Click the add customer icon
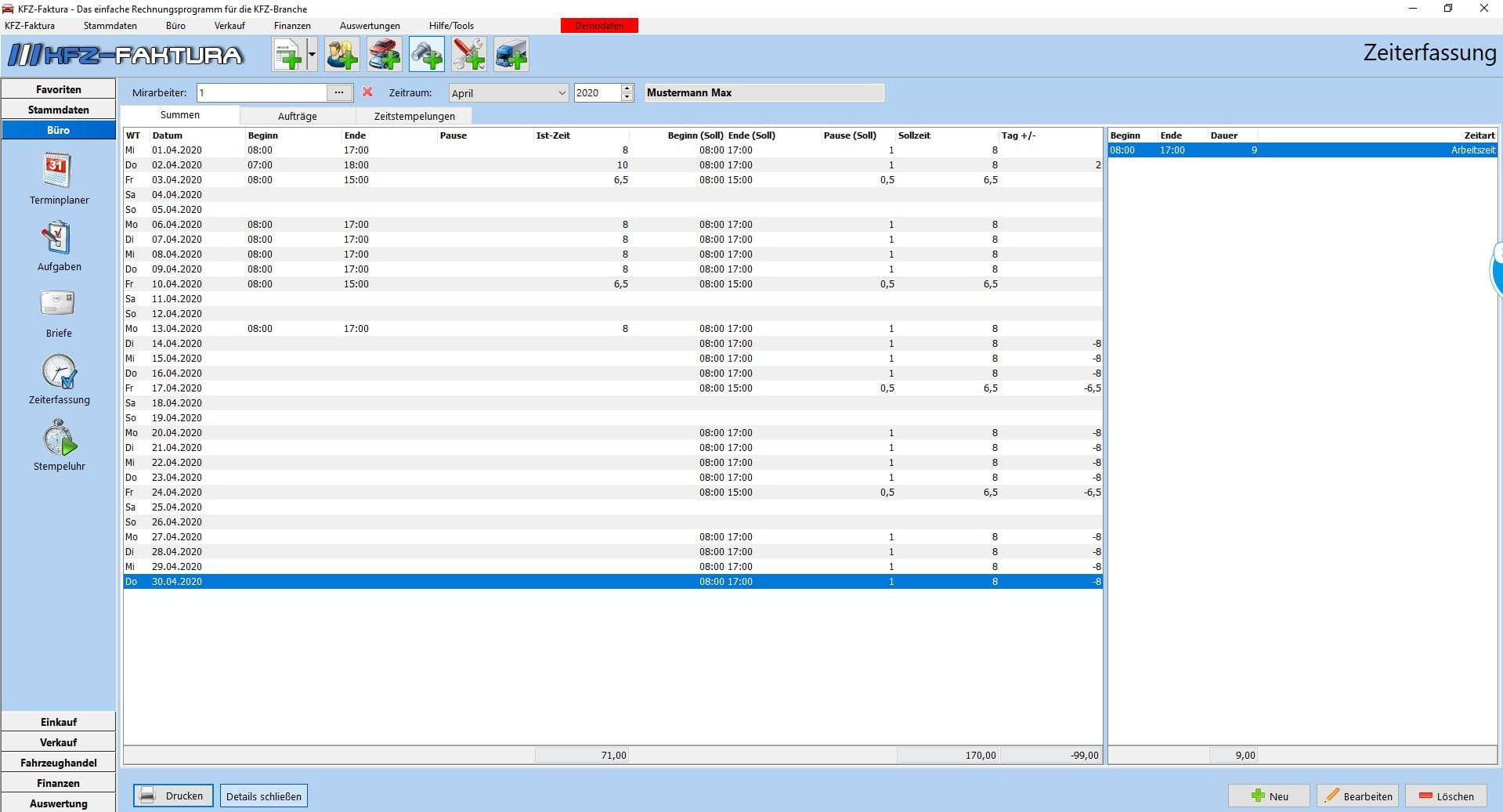The height and width of the screenshot is (812, 1503). (x=342, y=55)
